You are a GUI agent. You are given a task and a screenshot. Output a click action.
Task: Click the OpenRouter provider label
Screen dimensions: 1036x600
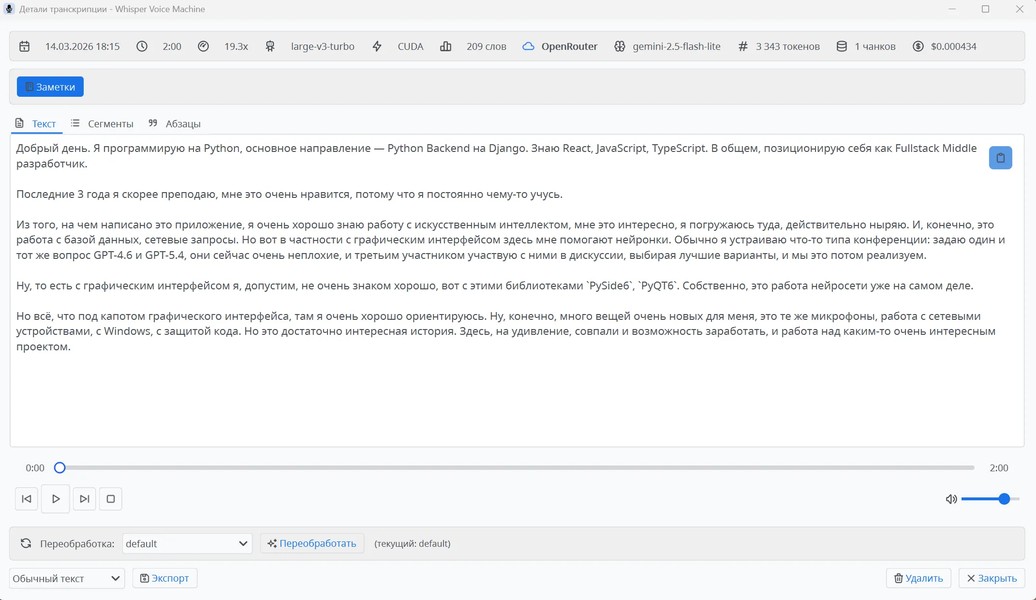(x=569, y=46)
